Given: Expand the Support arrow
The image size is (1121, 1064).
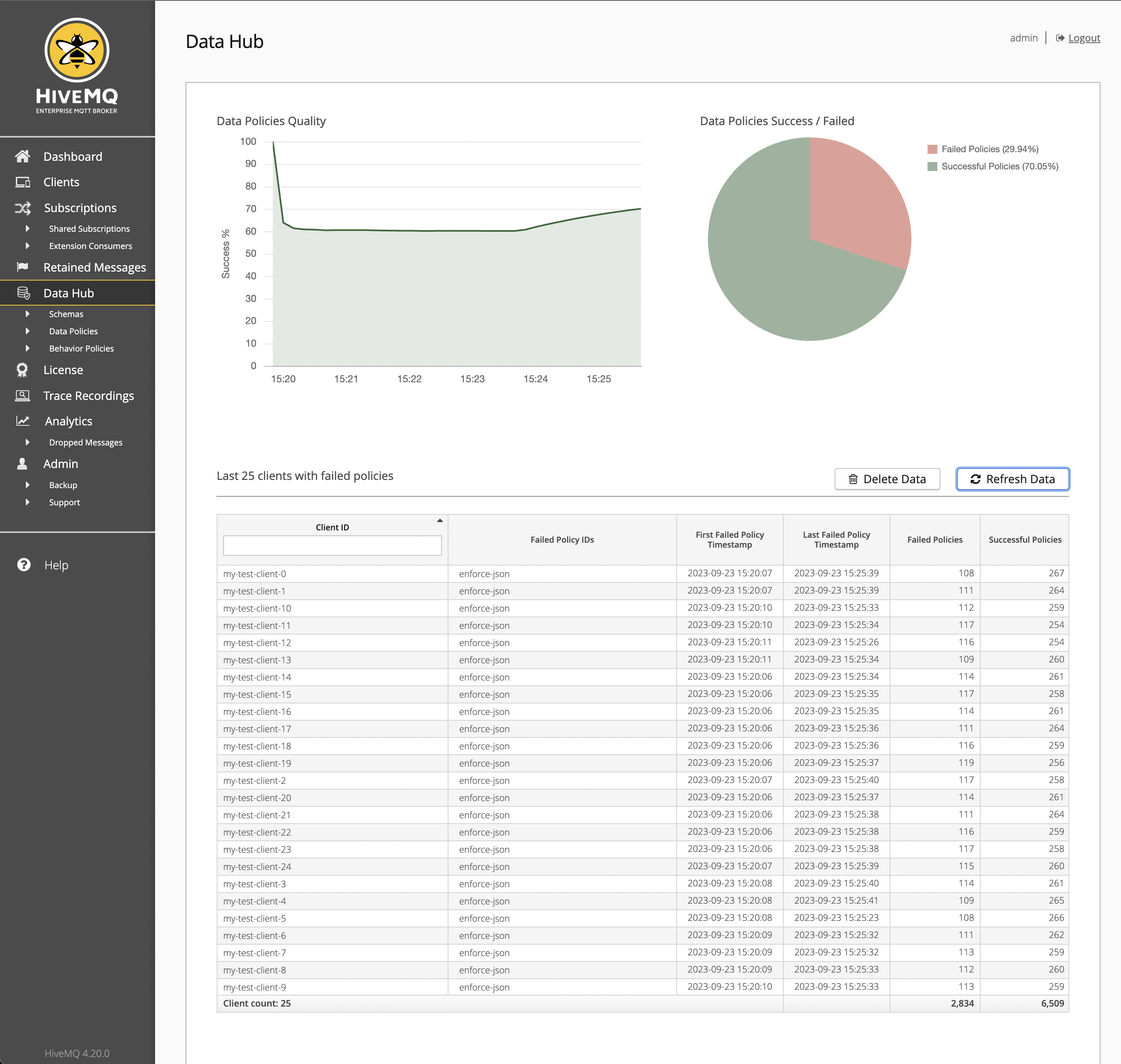Looking at the screenshot, I should pyautogui.click(x=27, y=502).
